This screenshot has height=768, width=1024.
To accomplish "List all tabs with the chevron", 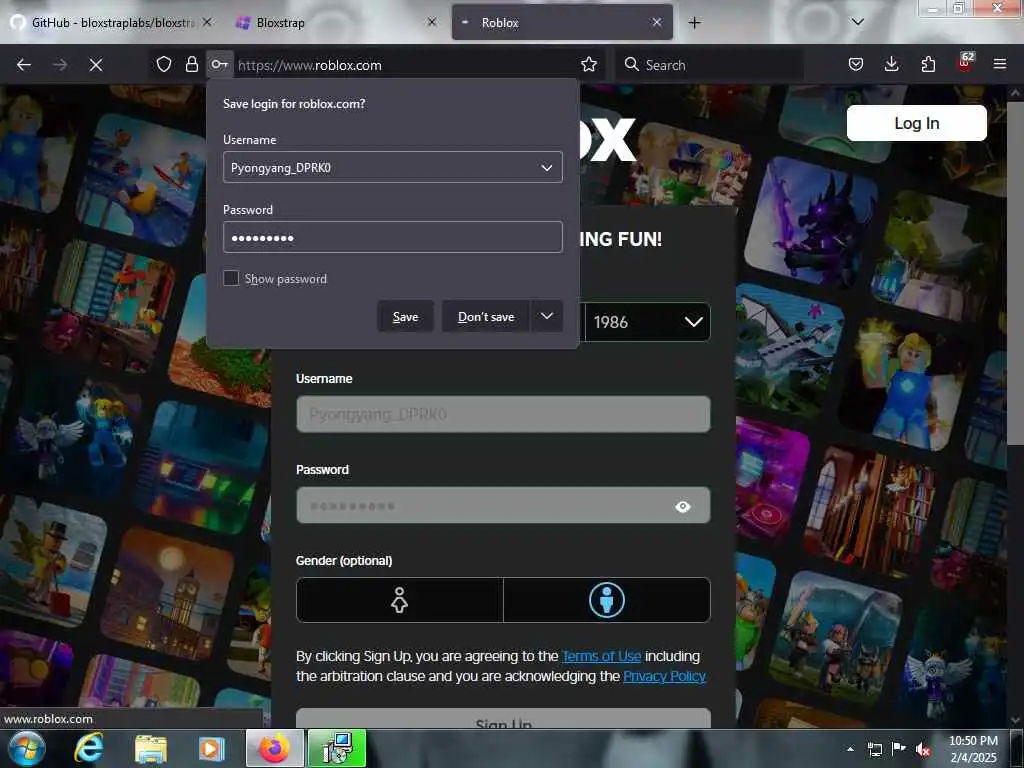I will [857, 22].
